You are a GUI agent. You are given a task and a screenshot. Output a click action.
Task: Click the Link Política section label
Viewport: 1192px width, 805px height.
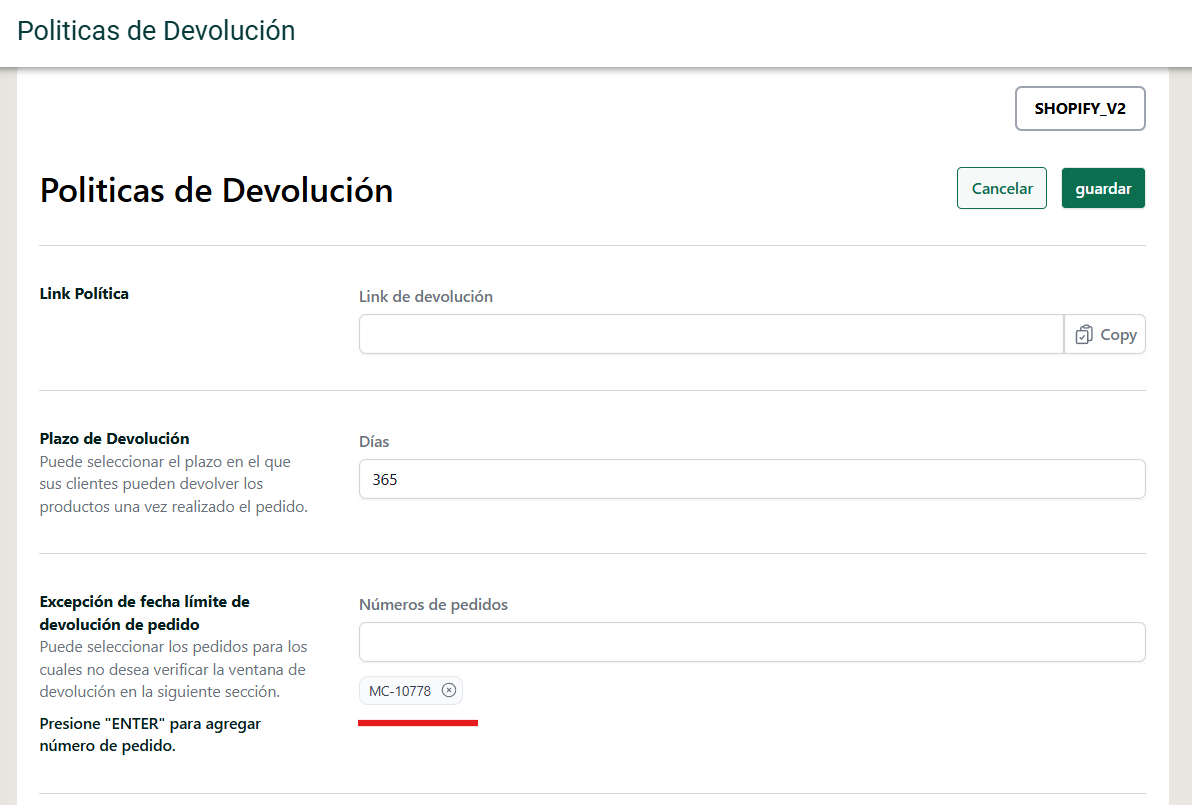[84, 294]
